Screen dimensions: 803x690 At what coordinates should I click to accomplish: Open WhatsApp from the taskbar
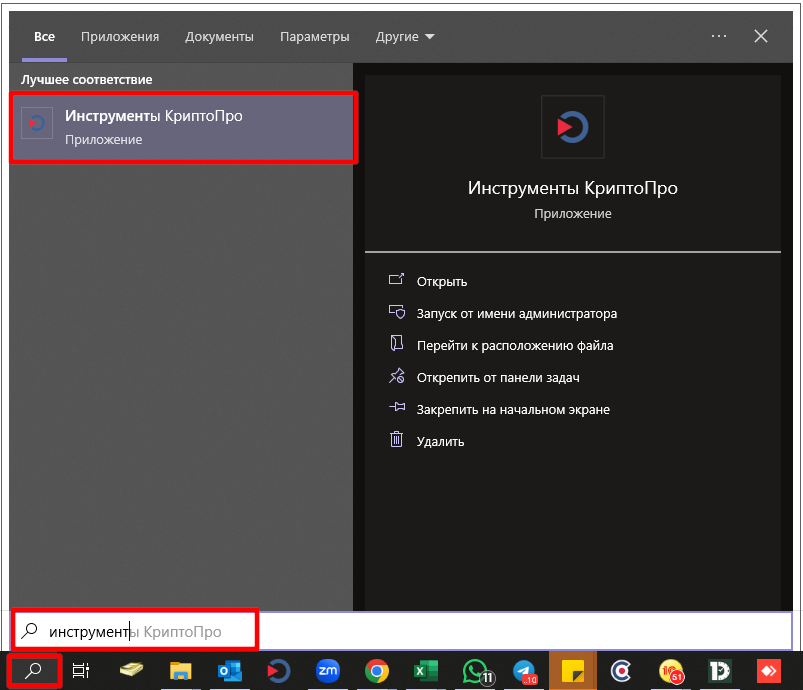coord(475,671)
